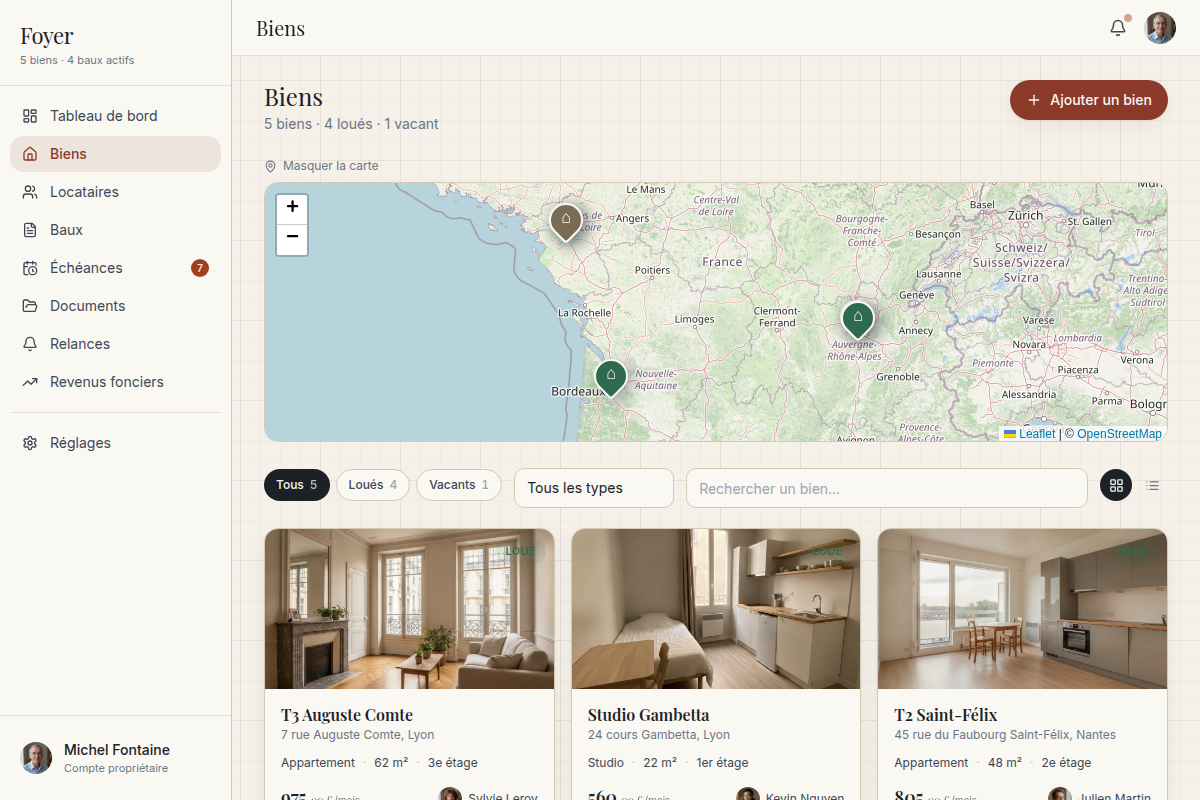Open Échéances section
The image size is (1200, 800).
[115, 268]
